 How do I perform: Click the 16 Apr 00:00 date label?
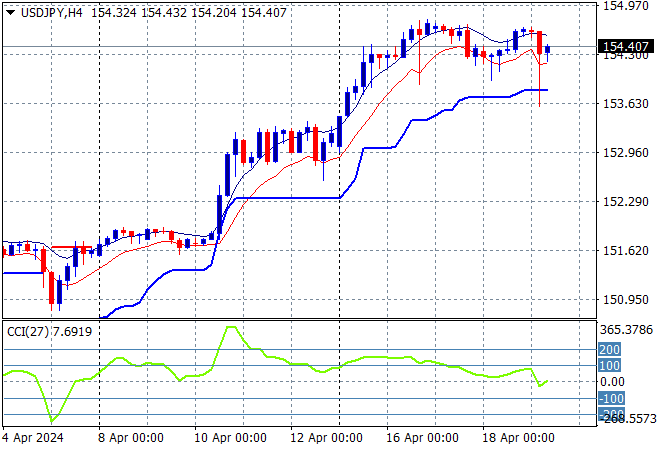[x=422, y=438]
